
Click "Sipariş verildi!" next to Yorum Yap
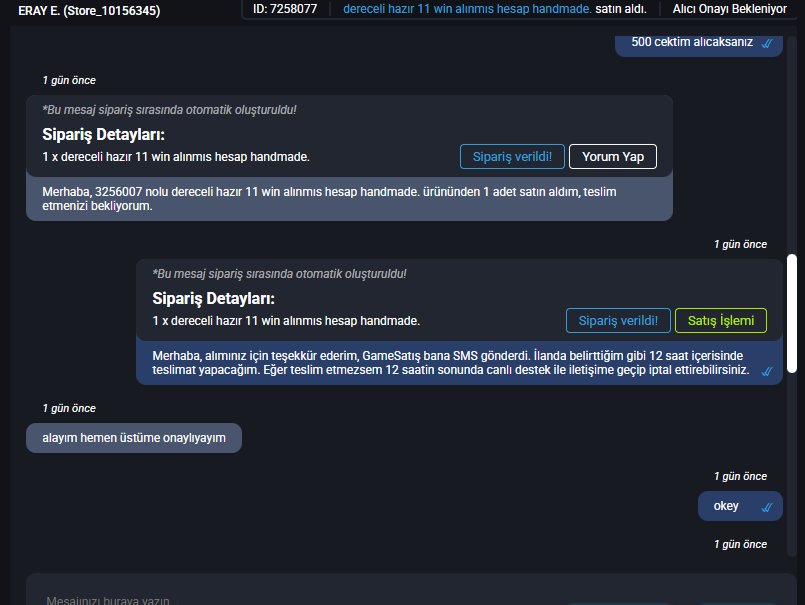pos(512,157)
